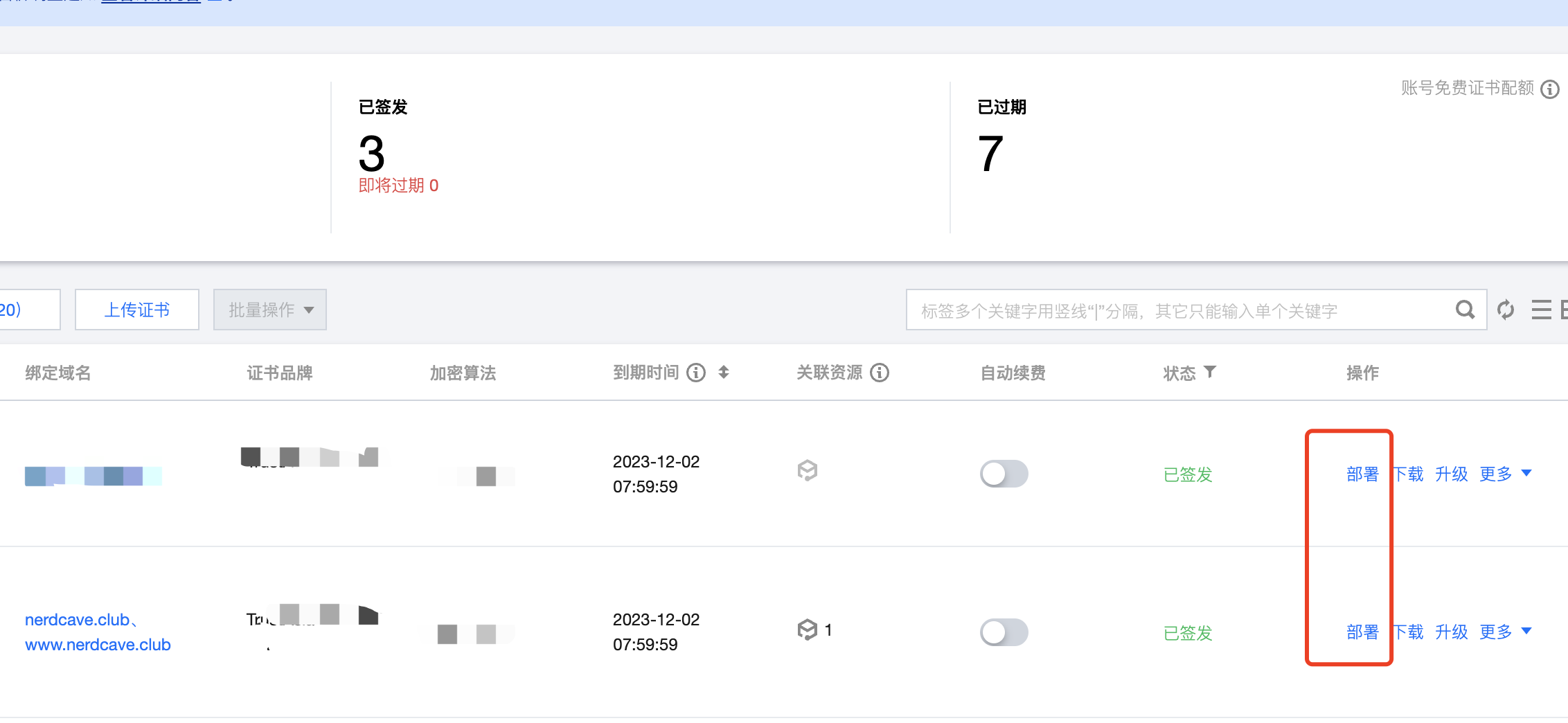
Task: Expand 更多 menu in first row
Action: pos(1505,474)
